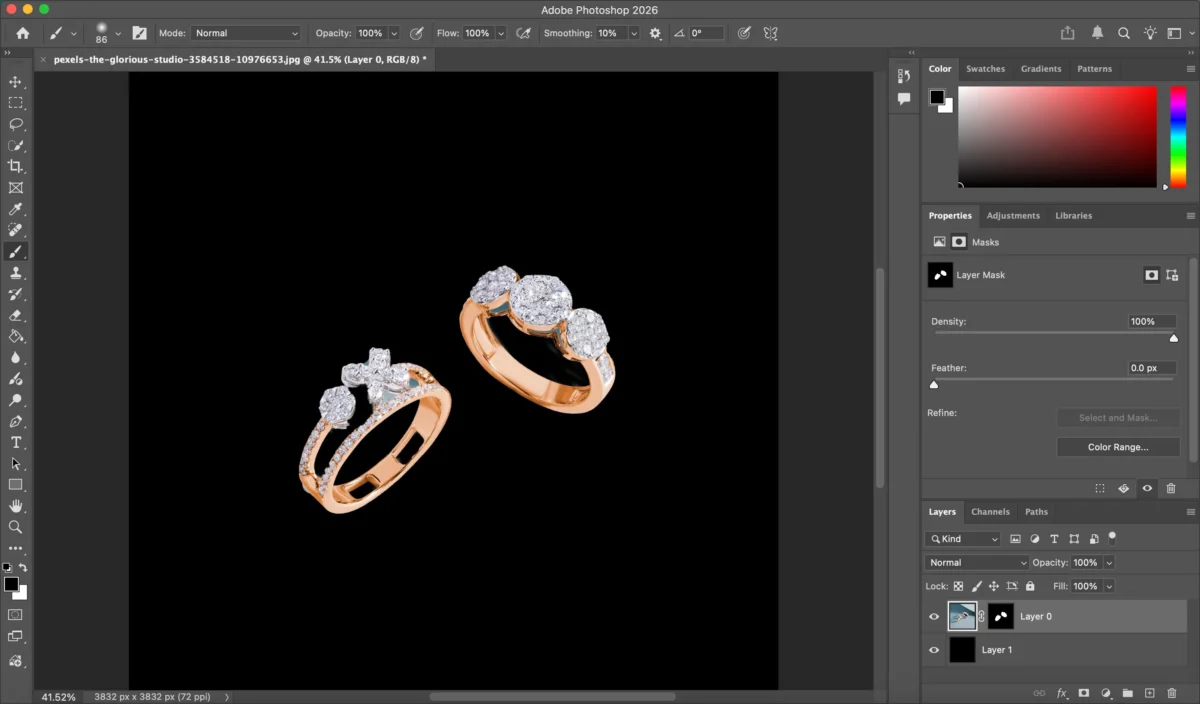This screenshot has width=1200, height=704.
Task: Switch to the Channels tab
Action: (x=990, y=512)
